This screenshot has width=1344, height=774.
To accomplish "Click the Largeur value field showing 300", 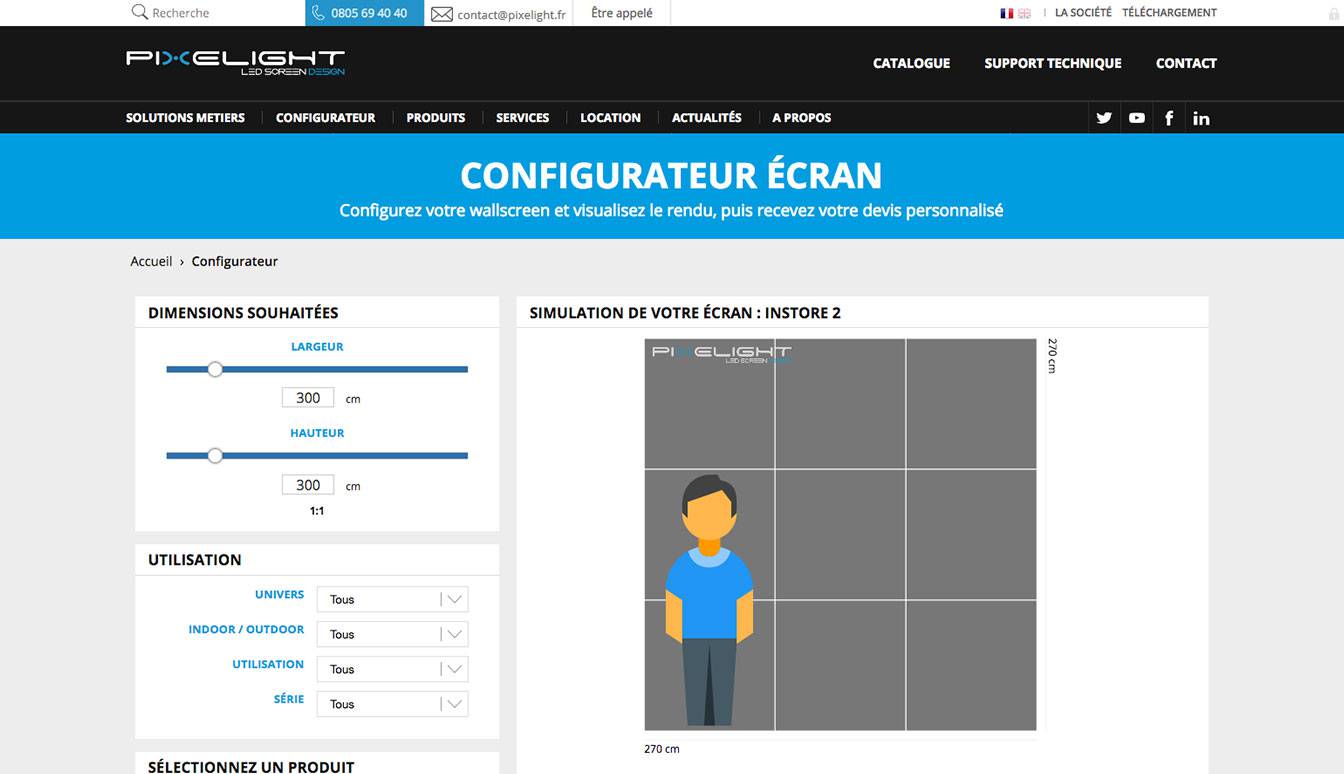I will pyautogui.click(x=308, y=398).
